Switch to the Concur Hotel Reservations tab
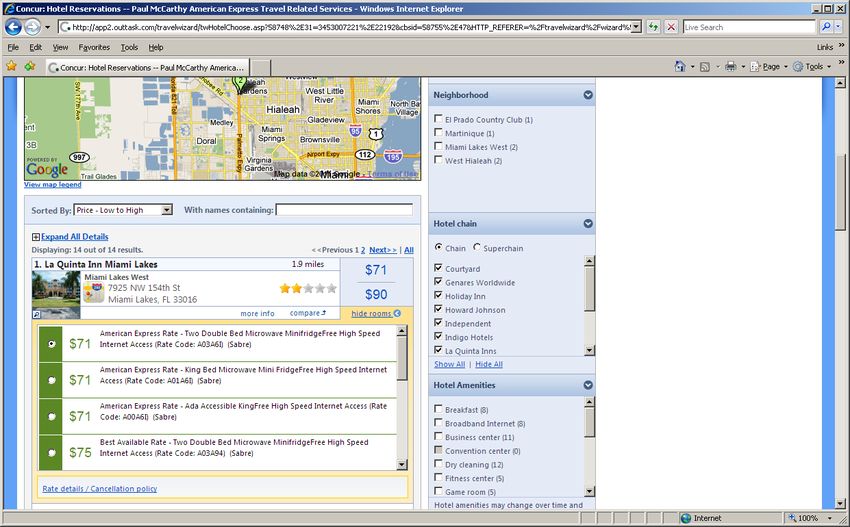This screenshot has height=527, width=850. (x=147, y=67)
